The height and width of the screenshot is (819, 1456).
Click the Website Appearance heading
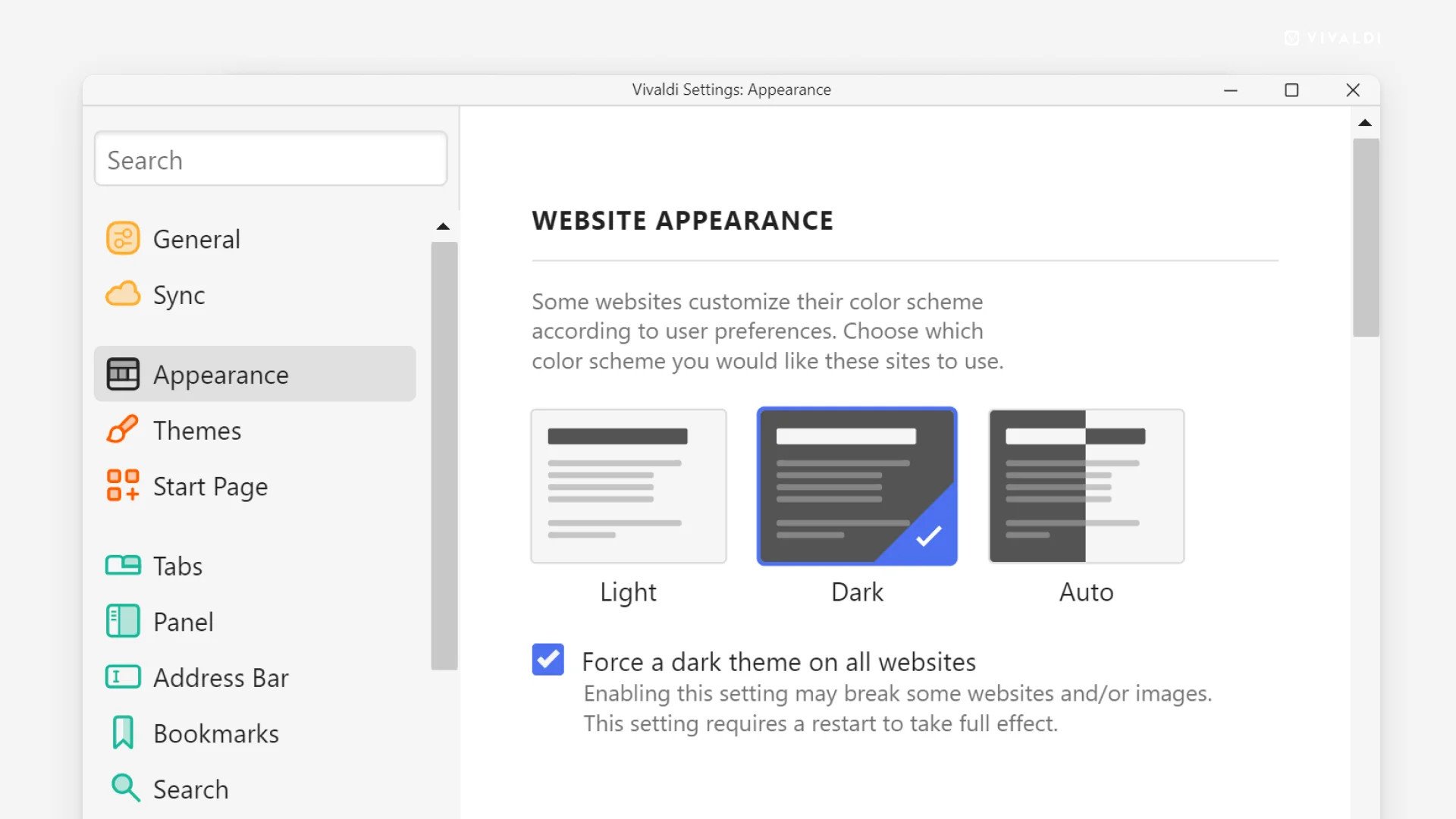click(682, 221)
